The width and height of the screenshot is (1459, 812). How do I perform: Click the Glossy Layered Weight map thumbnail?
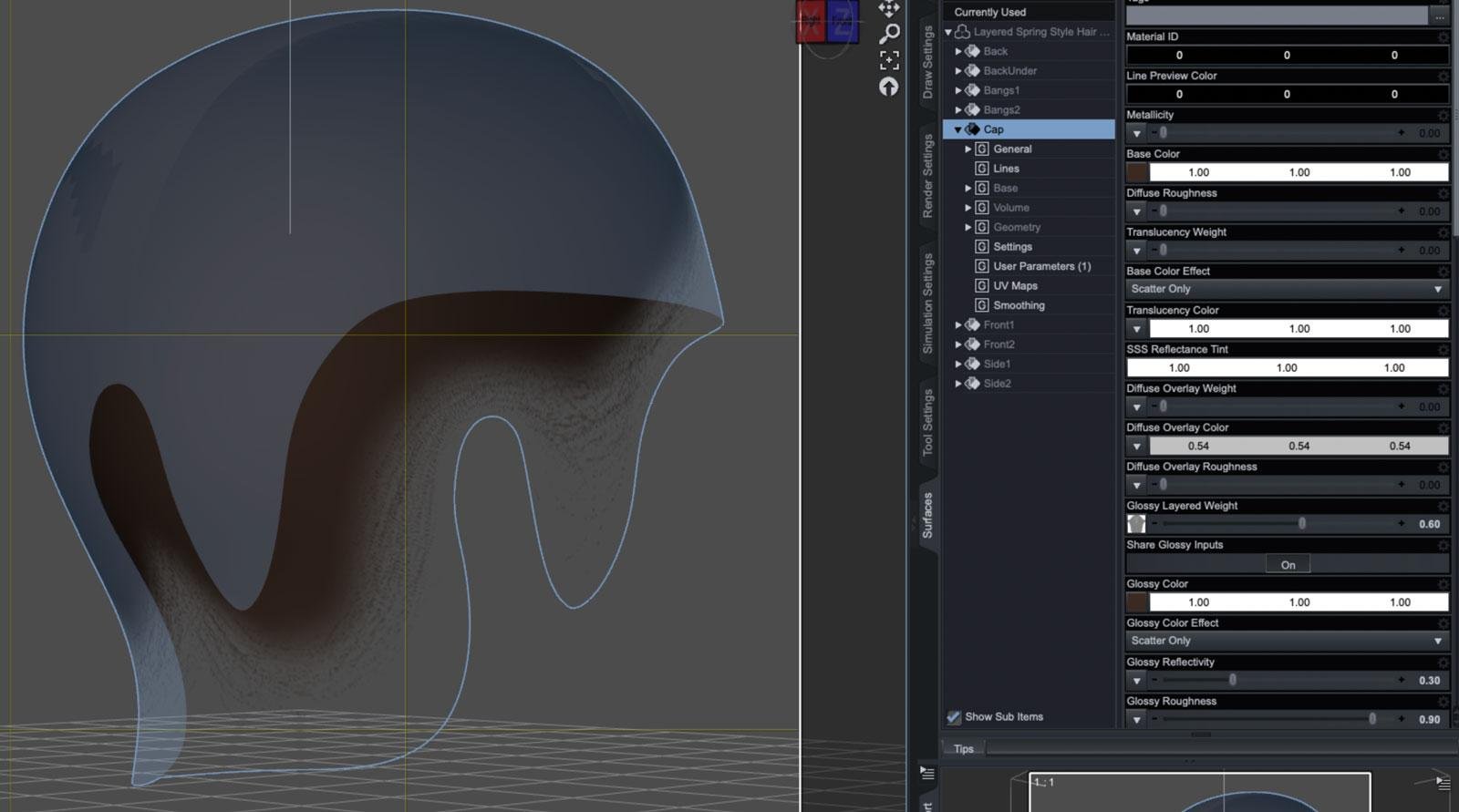point(1136,524)
